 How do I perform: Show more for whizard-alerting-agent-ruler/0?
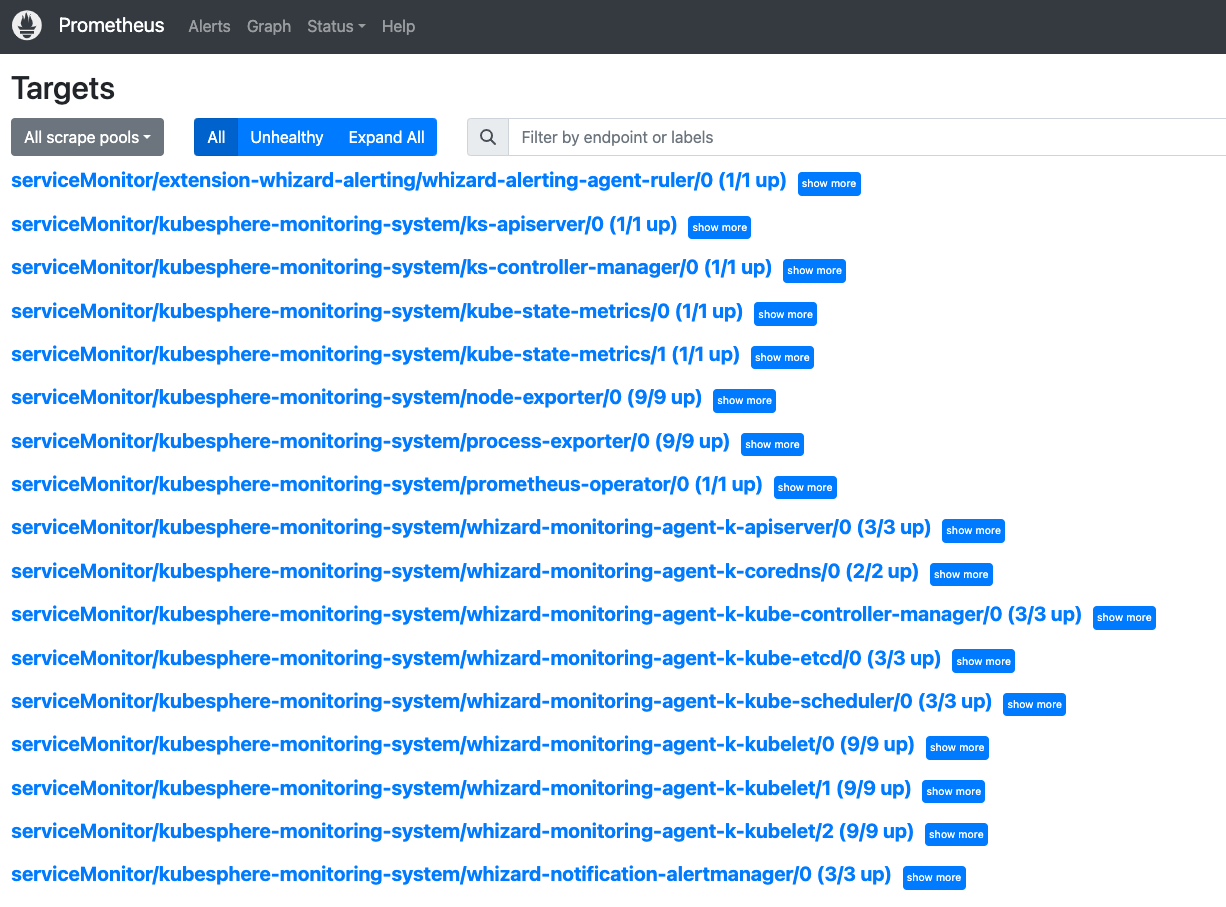(x=829, y=184)
